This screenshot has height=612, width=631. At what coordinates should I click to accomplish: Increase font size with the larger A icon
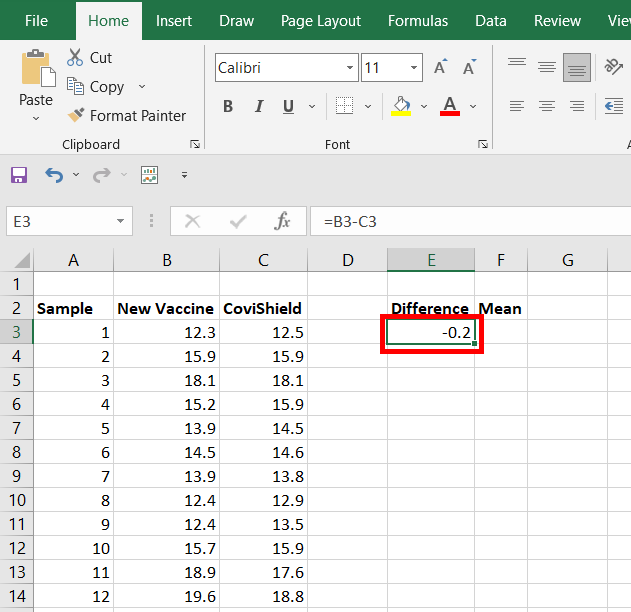441,68
